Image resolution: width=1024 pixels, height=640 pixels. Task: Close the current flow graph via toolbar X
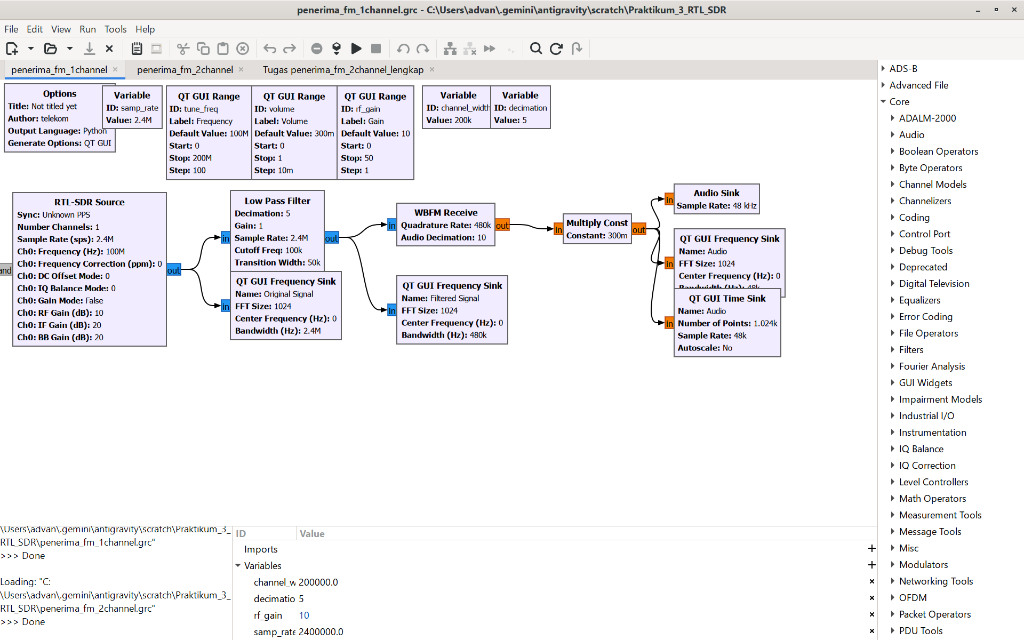tap(109, 48)
